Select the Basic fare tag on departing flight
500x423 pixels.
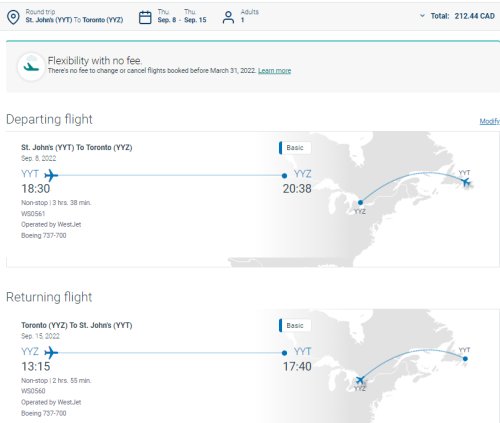point(295,148)
